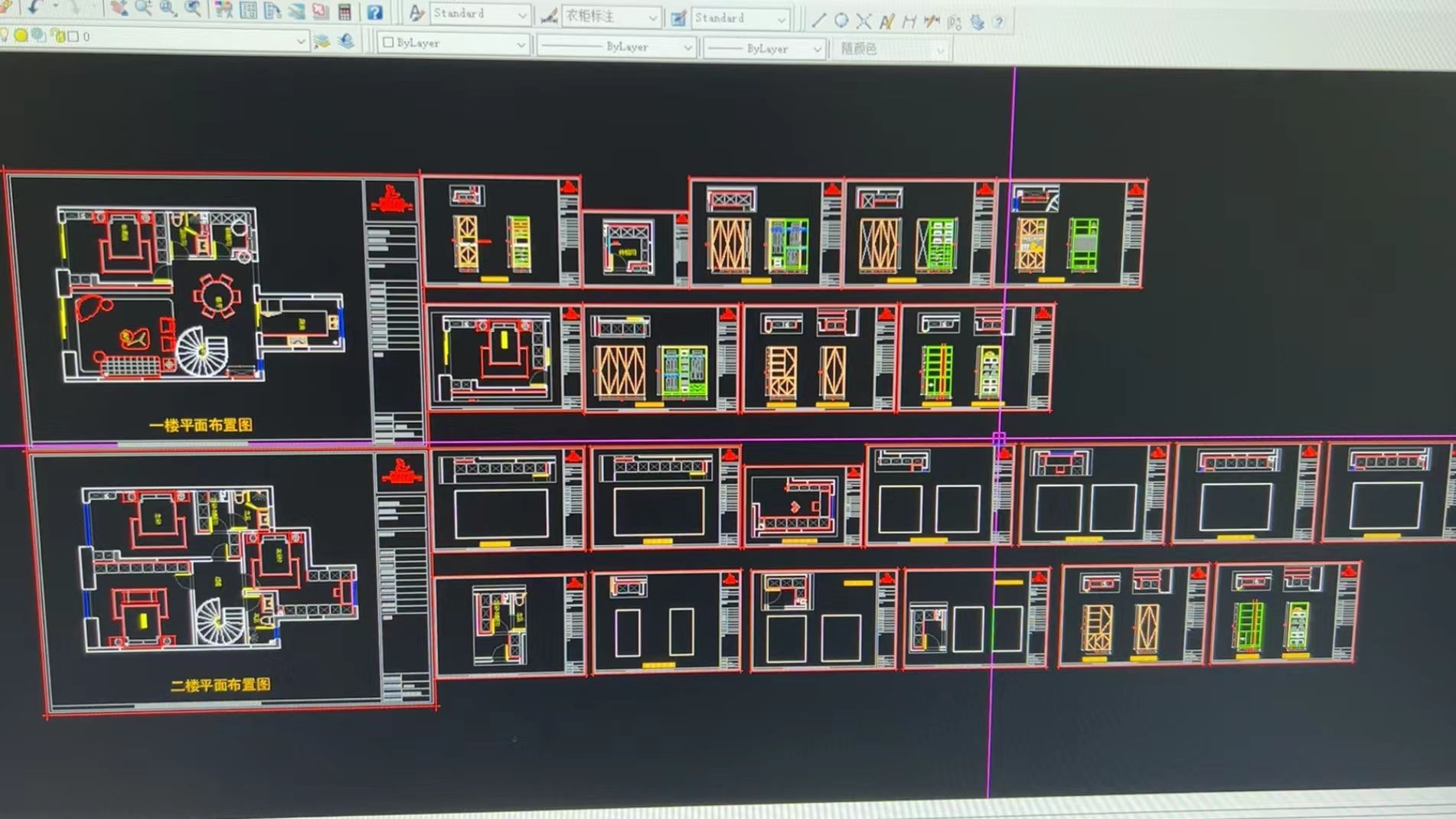Toggle layer 0 viewport freeze icon
1456x819 pixels.
(x=38, y=35)
